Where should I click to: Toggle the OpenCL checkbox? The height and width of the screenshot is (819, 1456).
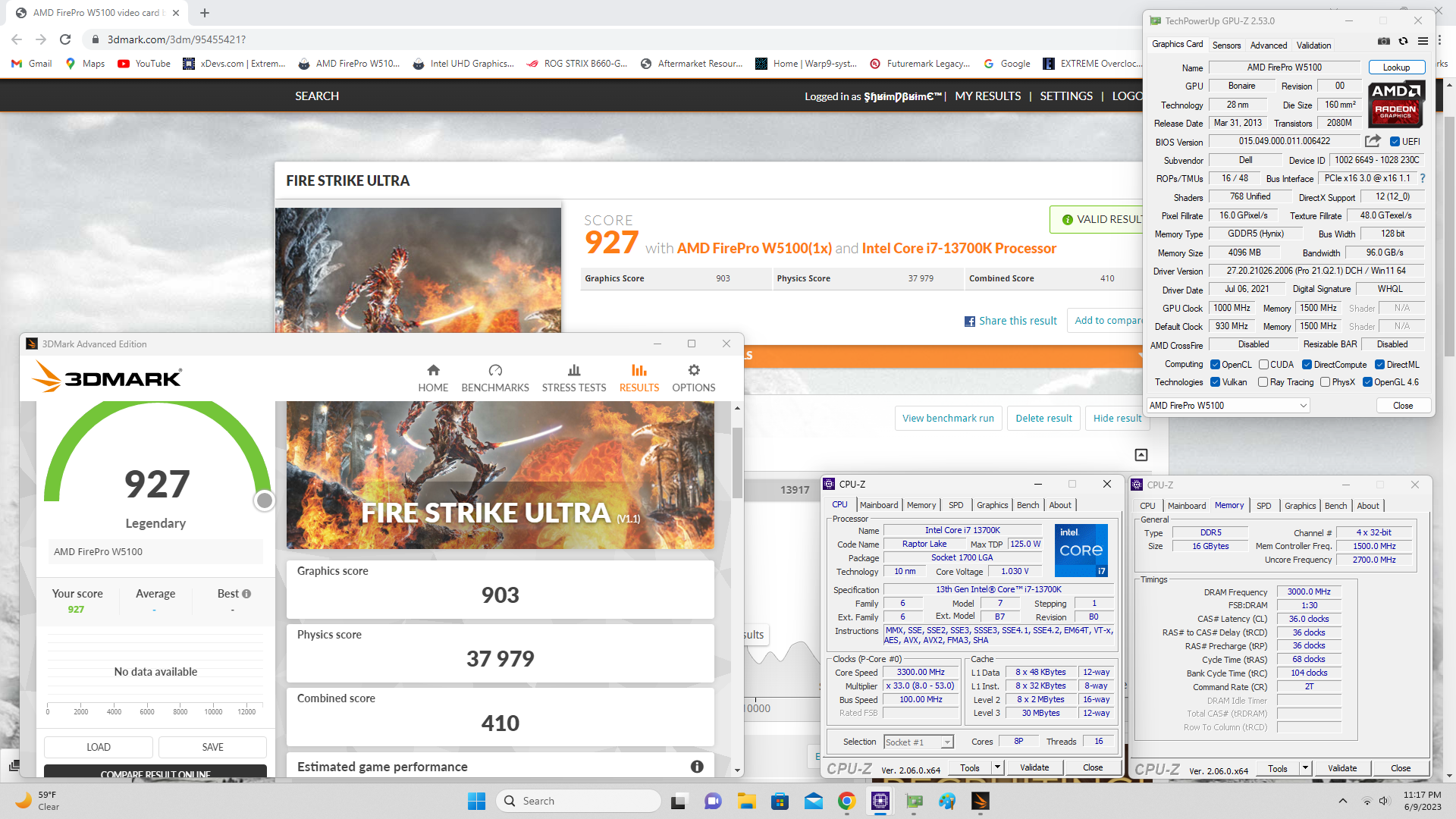coord(1215,365)
